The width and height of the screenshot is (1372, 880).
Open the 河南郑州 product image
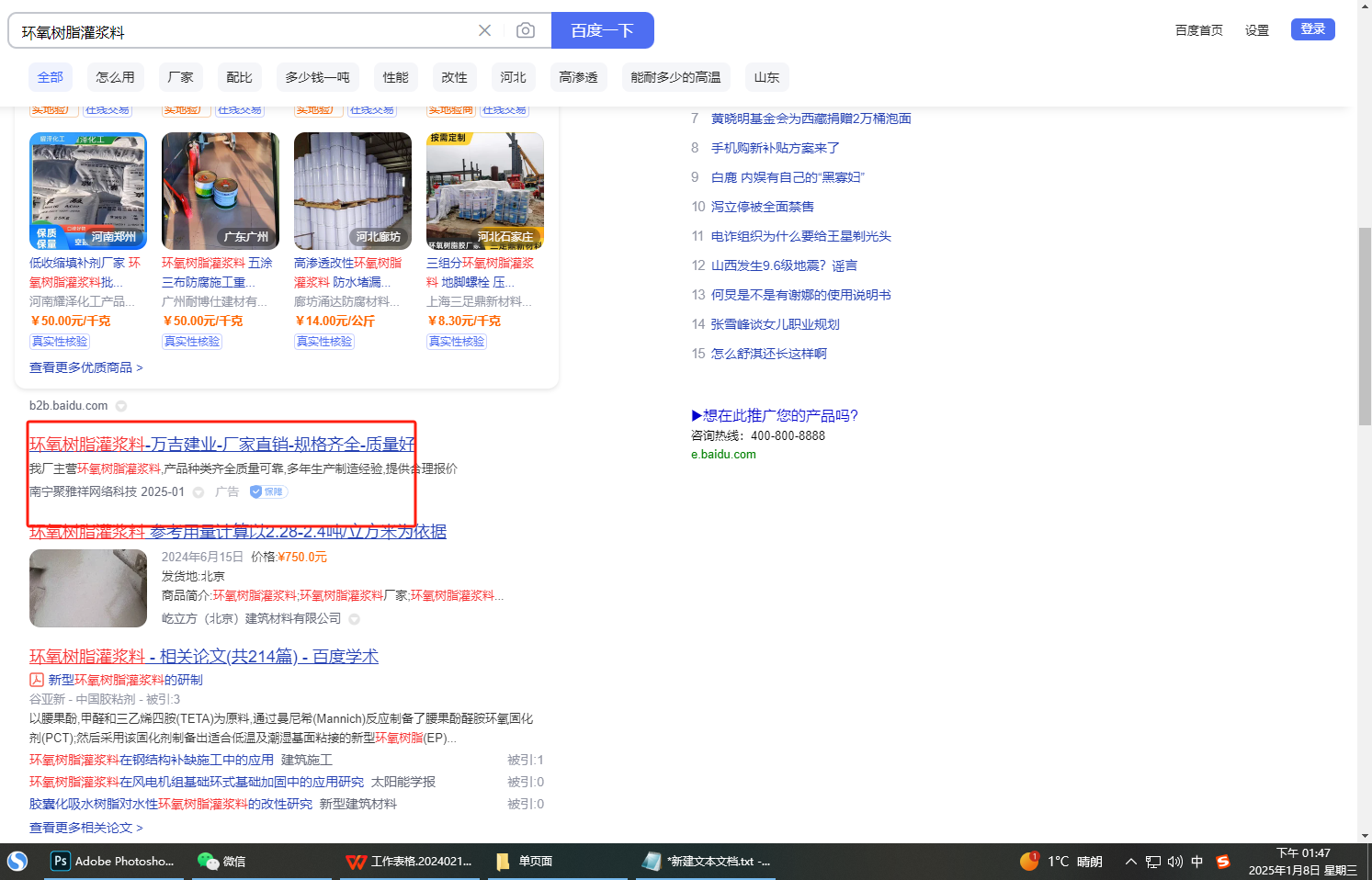88,191
